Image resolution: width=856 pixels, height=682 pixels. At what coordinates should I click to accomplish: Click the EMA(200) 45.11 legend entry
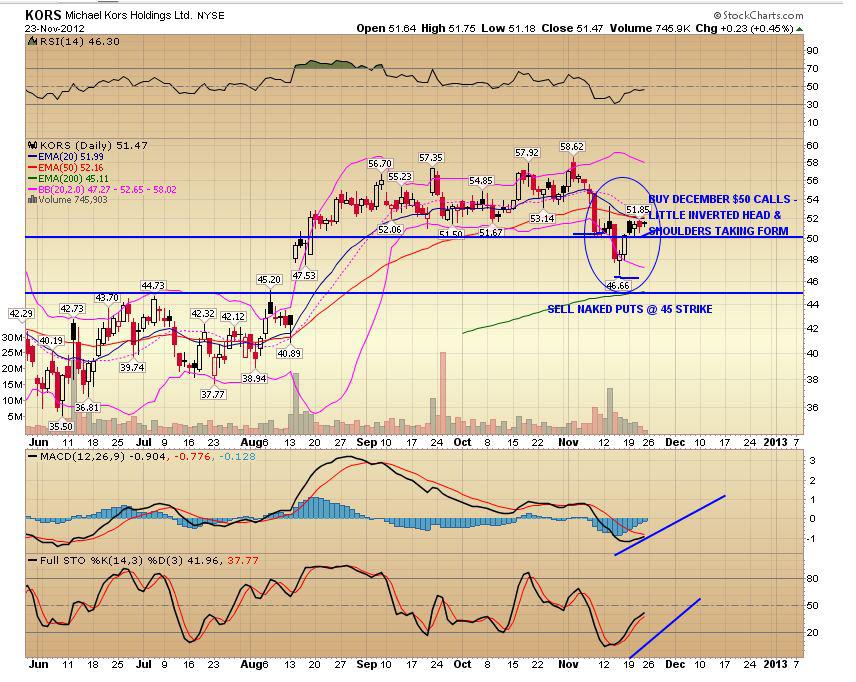pos(73,179)
